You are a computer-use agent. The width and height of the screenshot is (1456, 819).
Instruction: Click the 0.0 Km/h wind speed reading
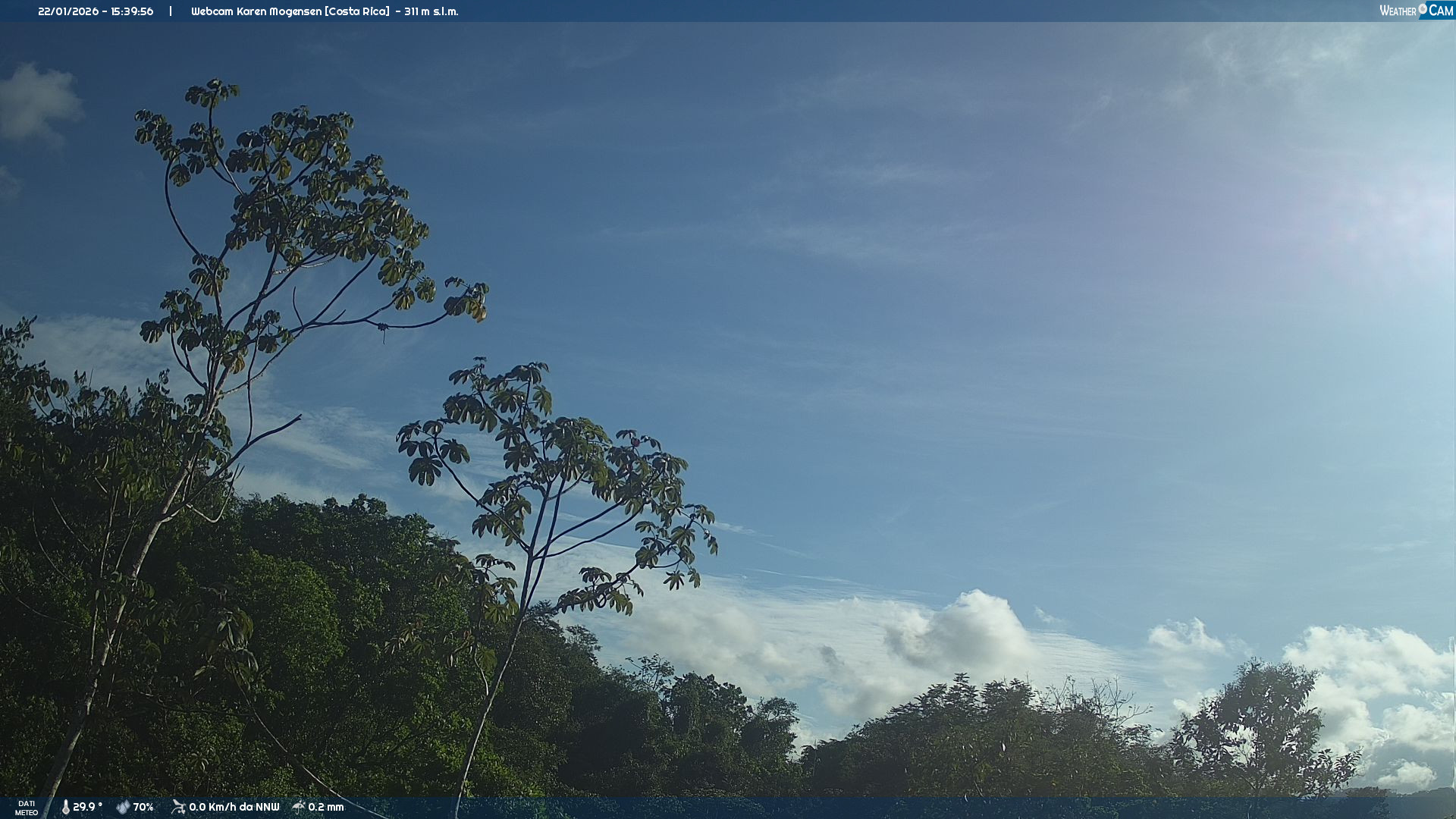[212, 808]
